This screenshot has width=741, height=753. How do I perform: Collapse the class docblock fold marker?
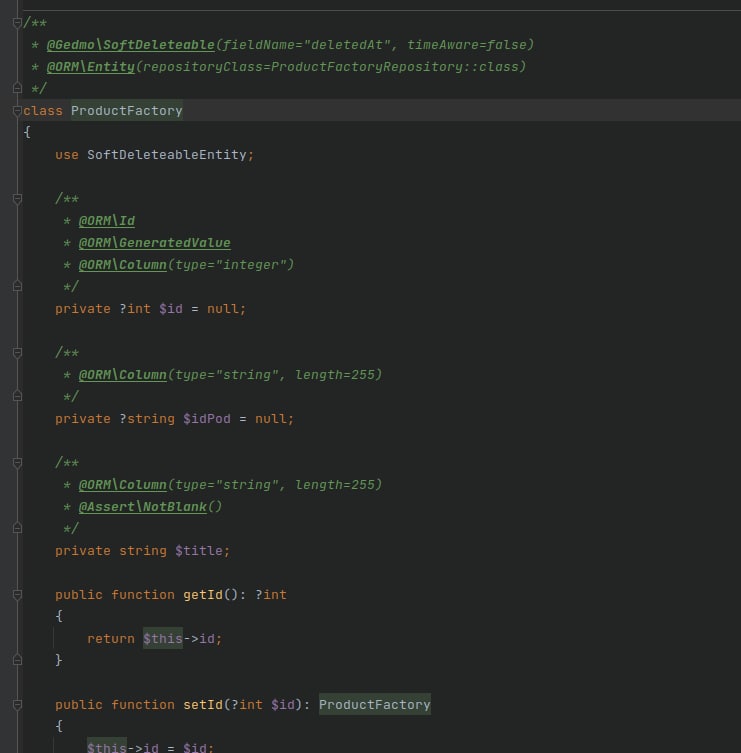pos(17,23)
